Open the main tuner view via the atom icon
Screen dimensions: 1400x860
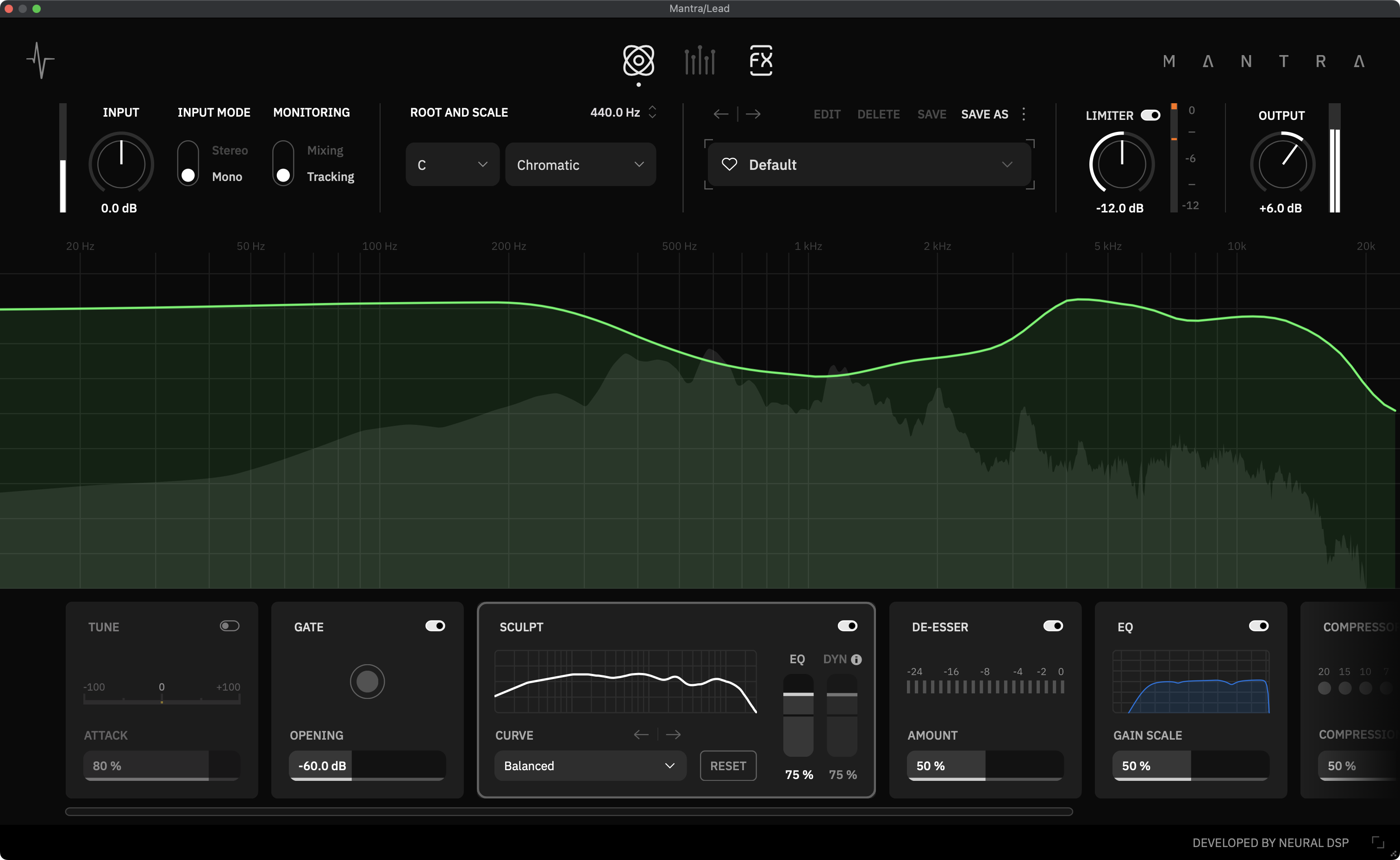(638, 62)
